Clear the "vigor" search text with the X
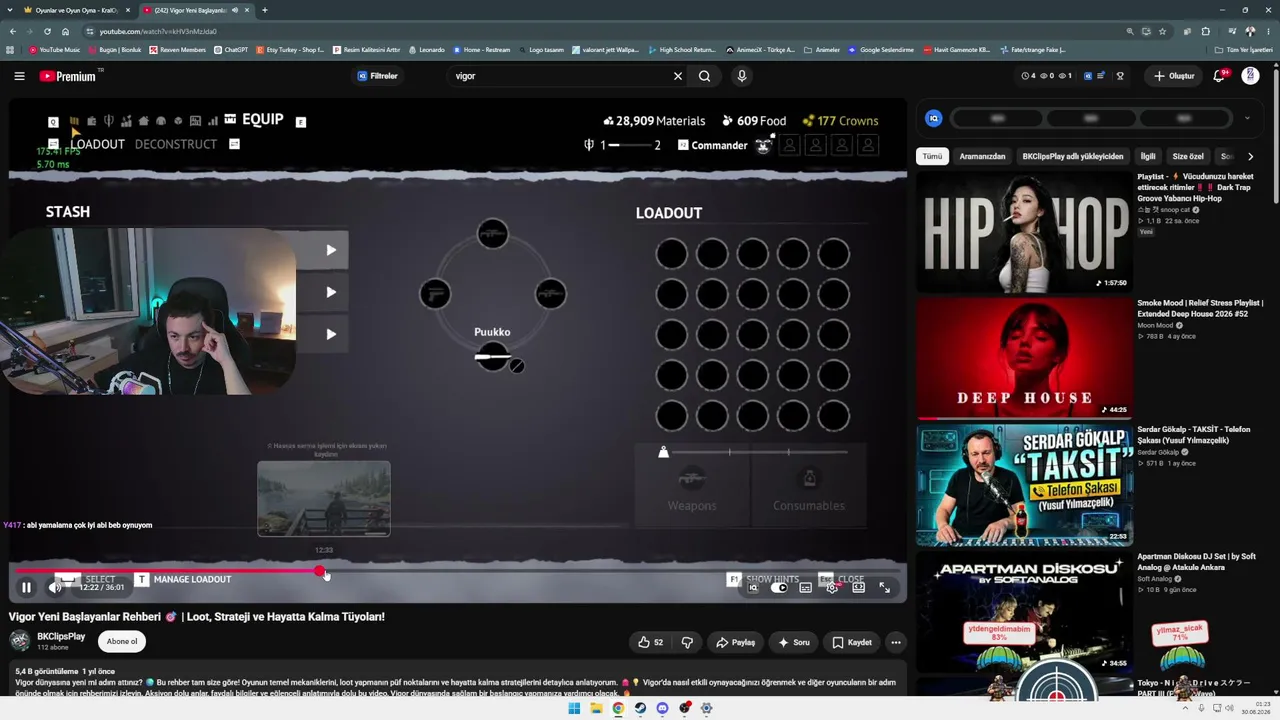1280x720 pixels. click(x=678, y=76)
